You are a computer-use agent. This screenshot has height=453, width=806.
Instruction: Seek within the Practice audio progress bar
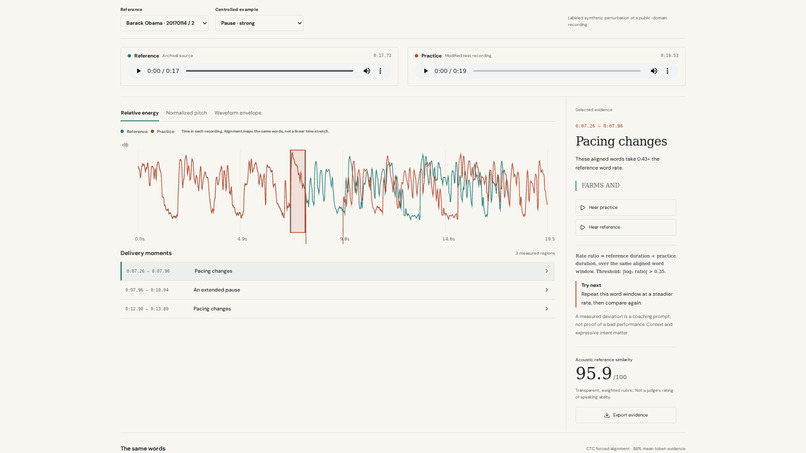[557, 71]
